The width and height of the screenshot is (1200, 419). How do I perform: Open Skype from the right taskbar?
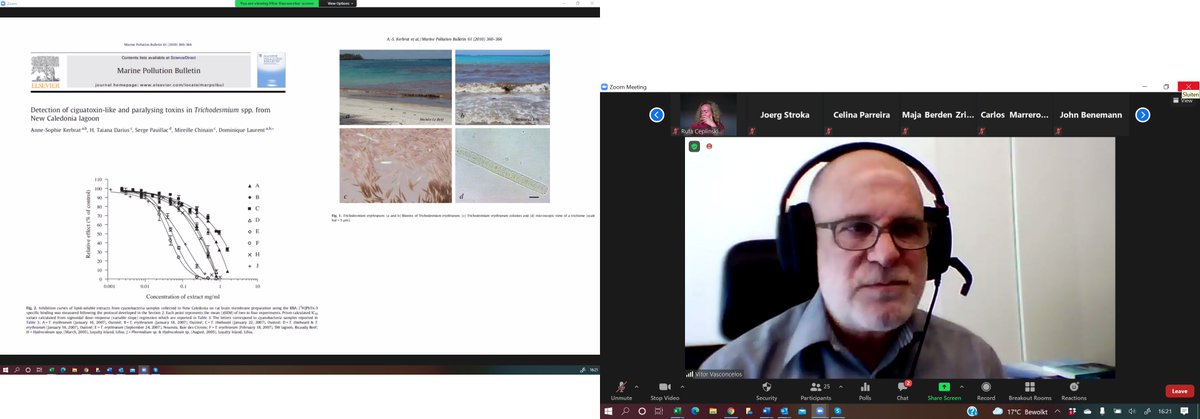click(836, 411)
